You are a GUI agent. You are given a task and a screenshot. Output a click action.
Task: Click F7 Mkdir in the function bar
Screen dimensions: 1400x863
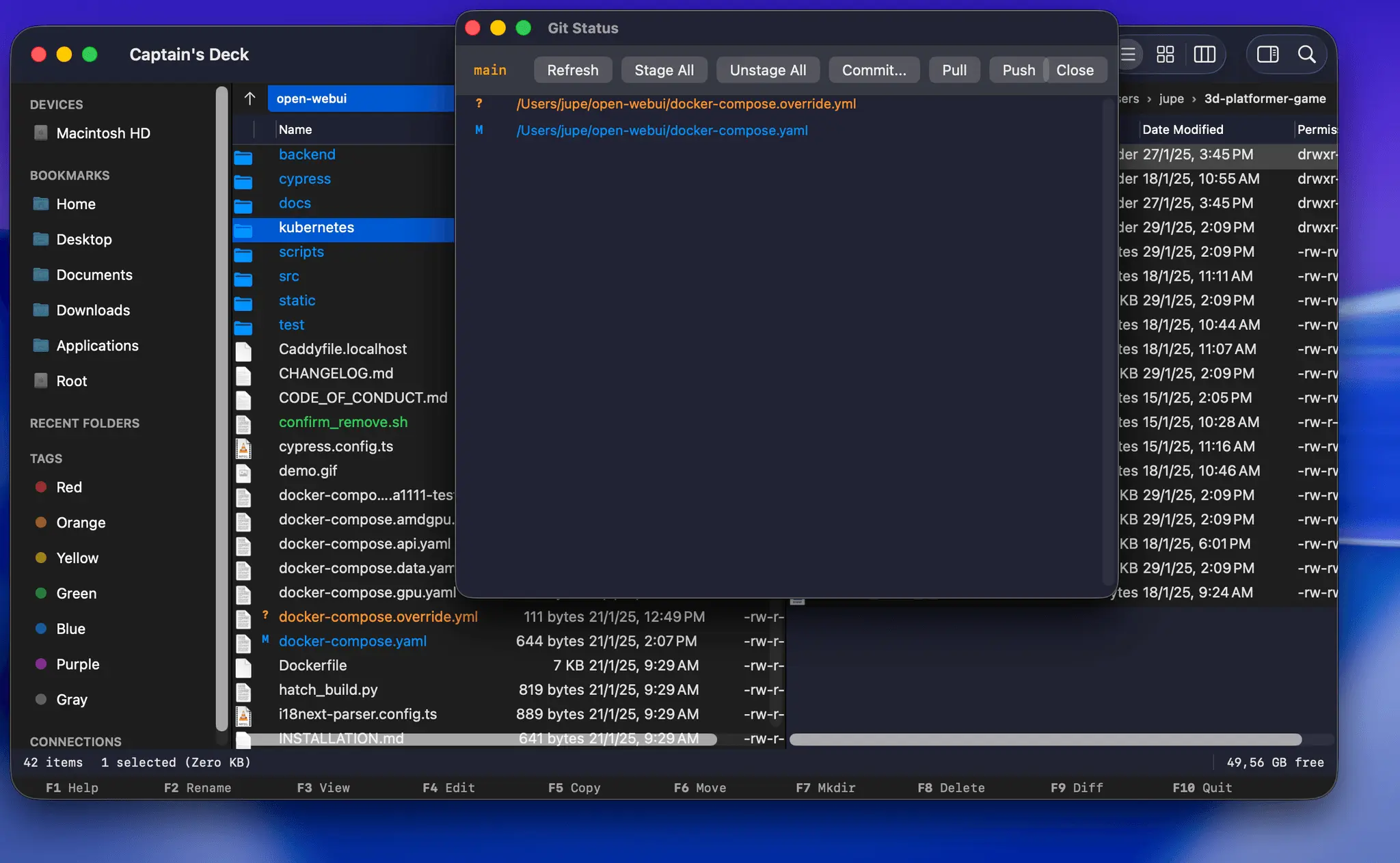[x=825, y=788]
